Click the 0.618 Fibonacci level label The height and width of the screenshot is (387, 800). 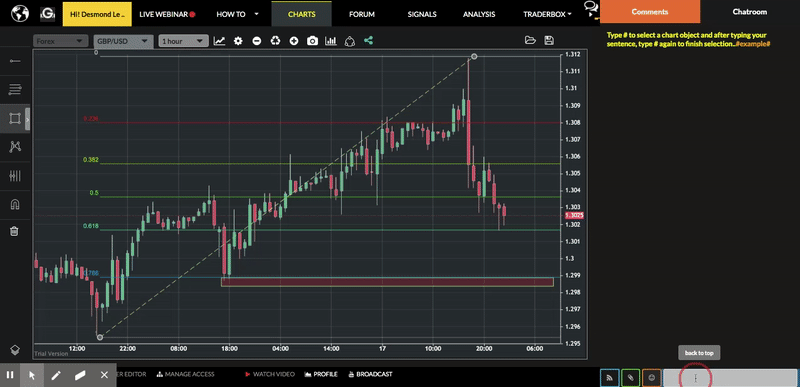coord(91,226)
